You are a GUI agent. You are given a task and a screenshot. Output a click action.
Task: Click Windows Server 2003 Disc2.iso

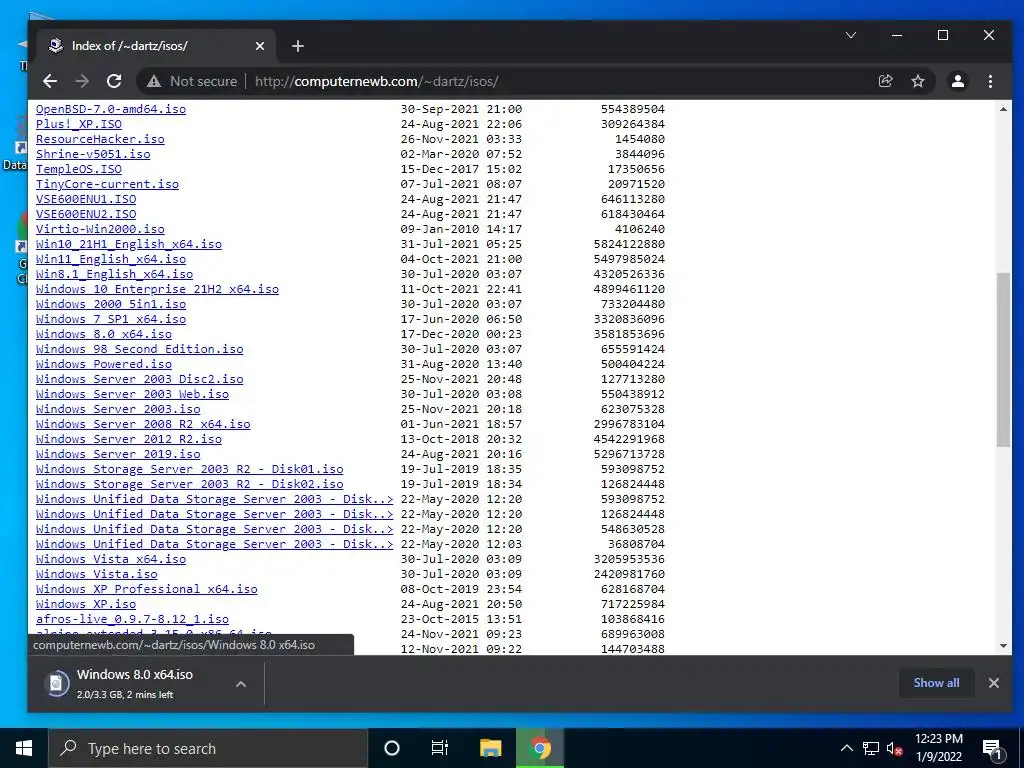(140, 379)
